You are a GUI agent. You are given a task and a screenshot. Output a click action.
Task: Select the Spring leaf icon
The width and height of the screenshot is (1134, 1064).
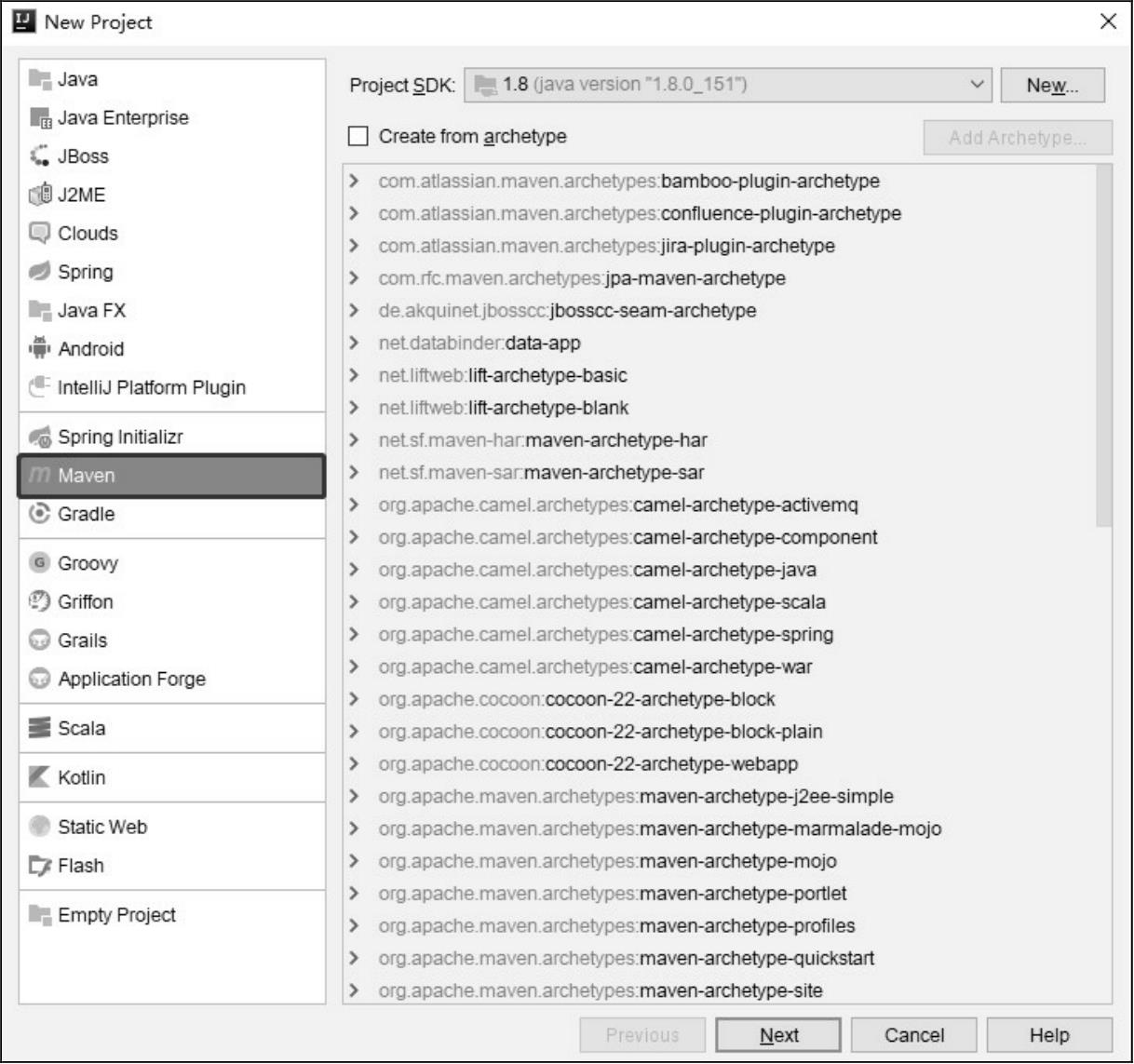click(39, 272)
